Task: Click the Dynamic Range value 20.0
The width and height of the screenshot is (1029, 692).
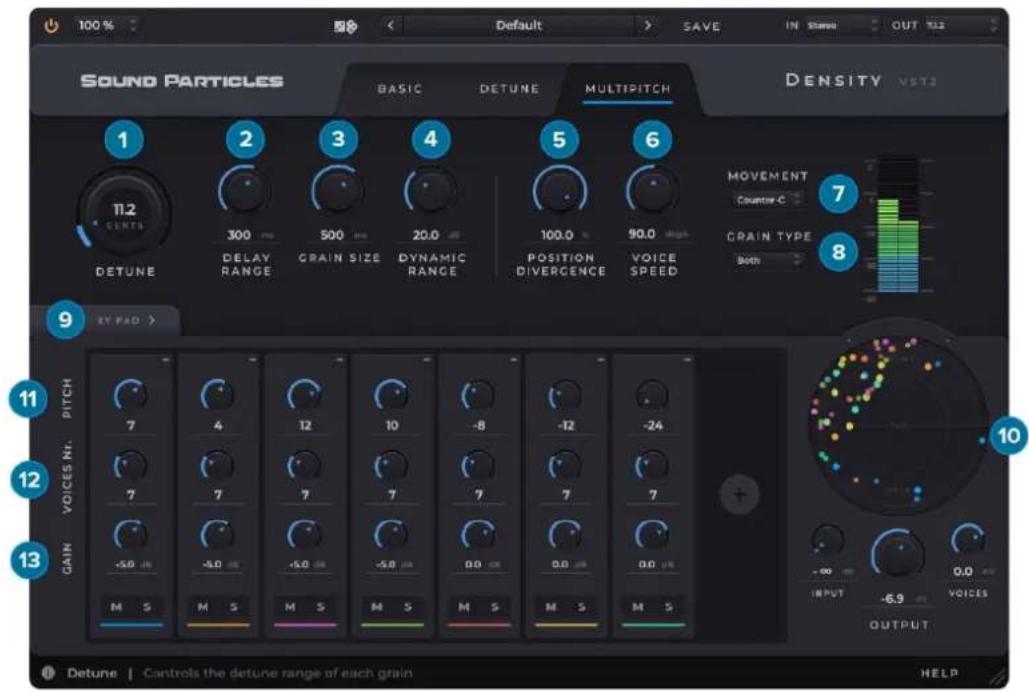Action: tap(425, 234)
